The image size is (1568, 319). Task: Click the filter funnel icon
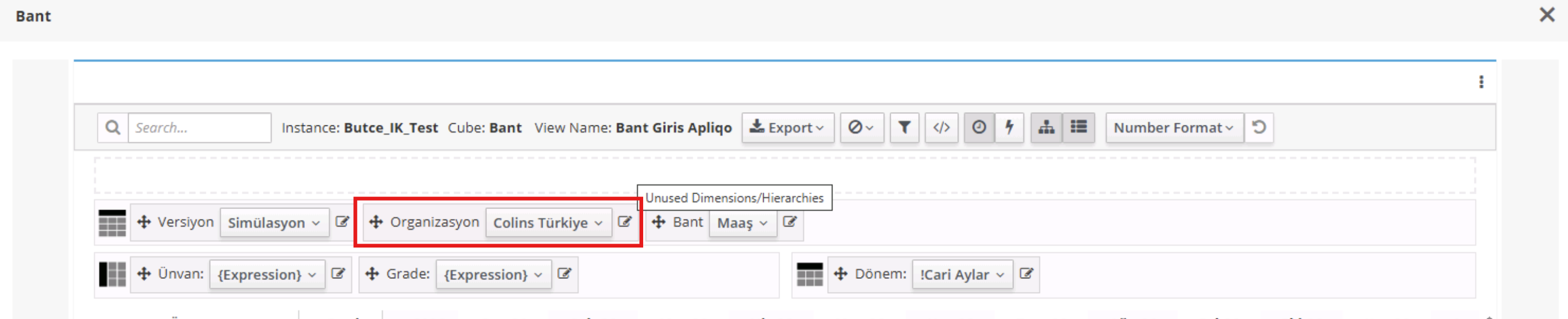tap(904, 127)
